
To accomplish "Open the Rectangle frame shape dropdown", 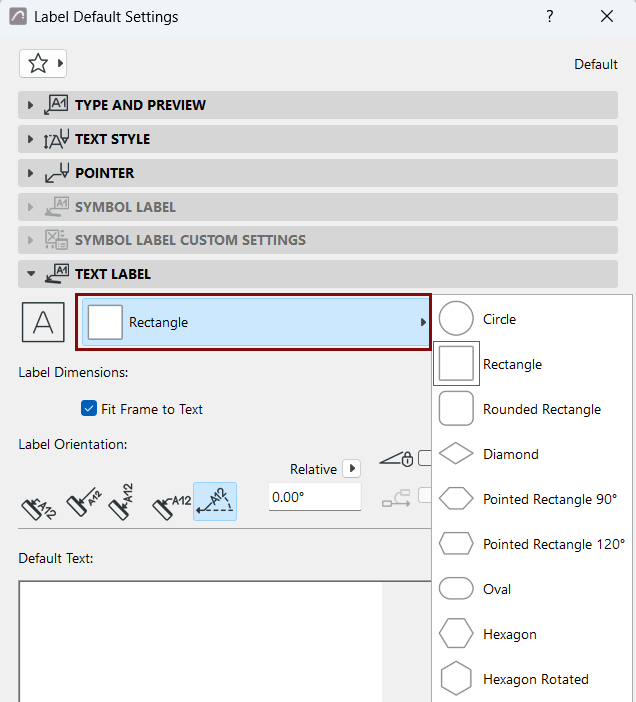I will [253, 322].
